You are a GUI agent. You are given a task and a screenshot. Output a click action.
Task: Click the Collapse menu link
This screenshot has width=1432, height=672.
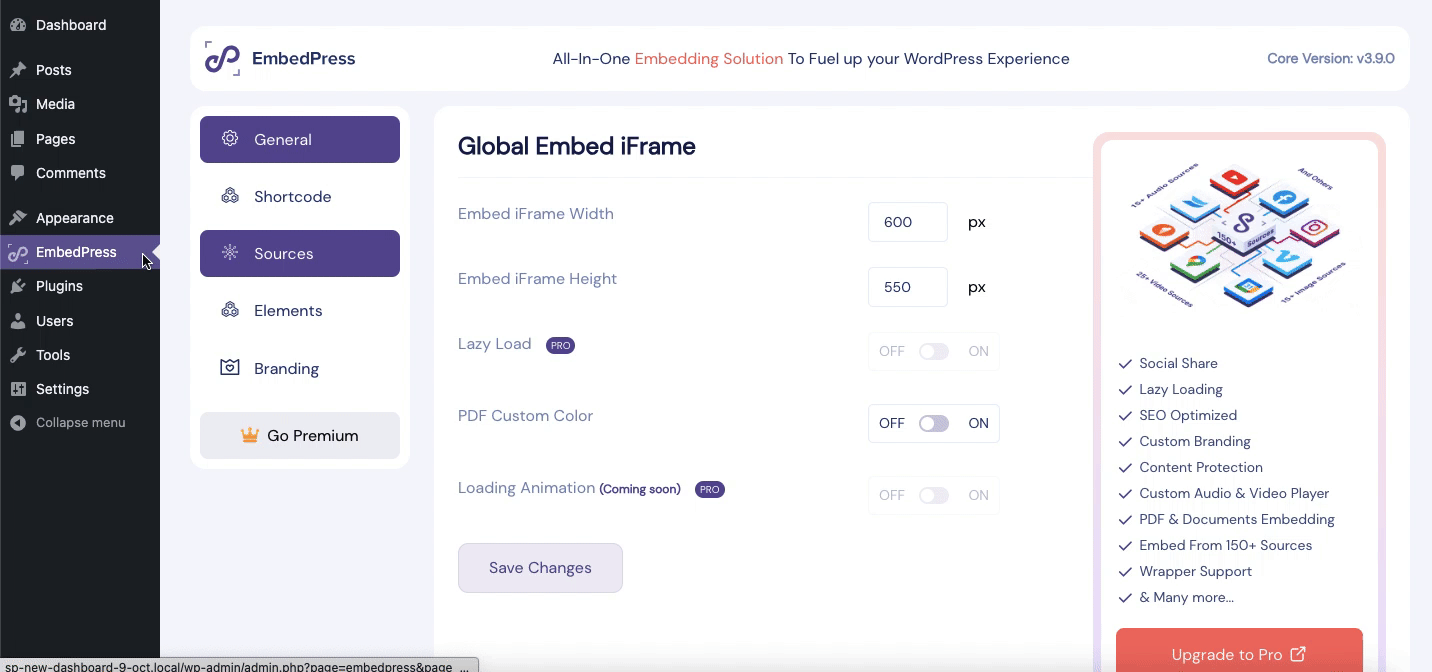pyautogui.click(x=80, y=423)
